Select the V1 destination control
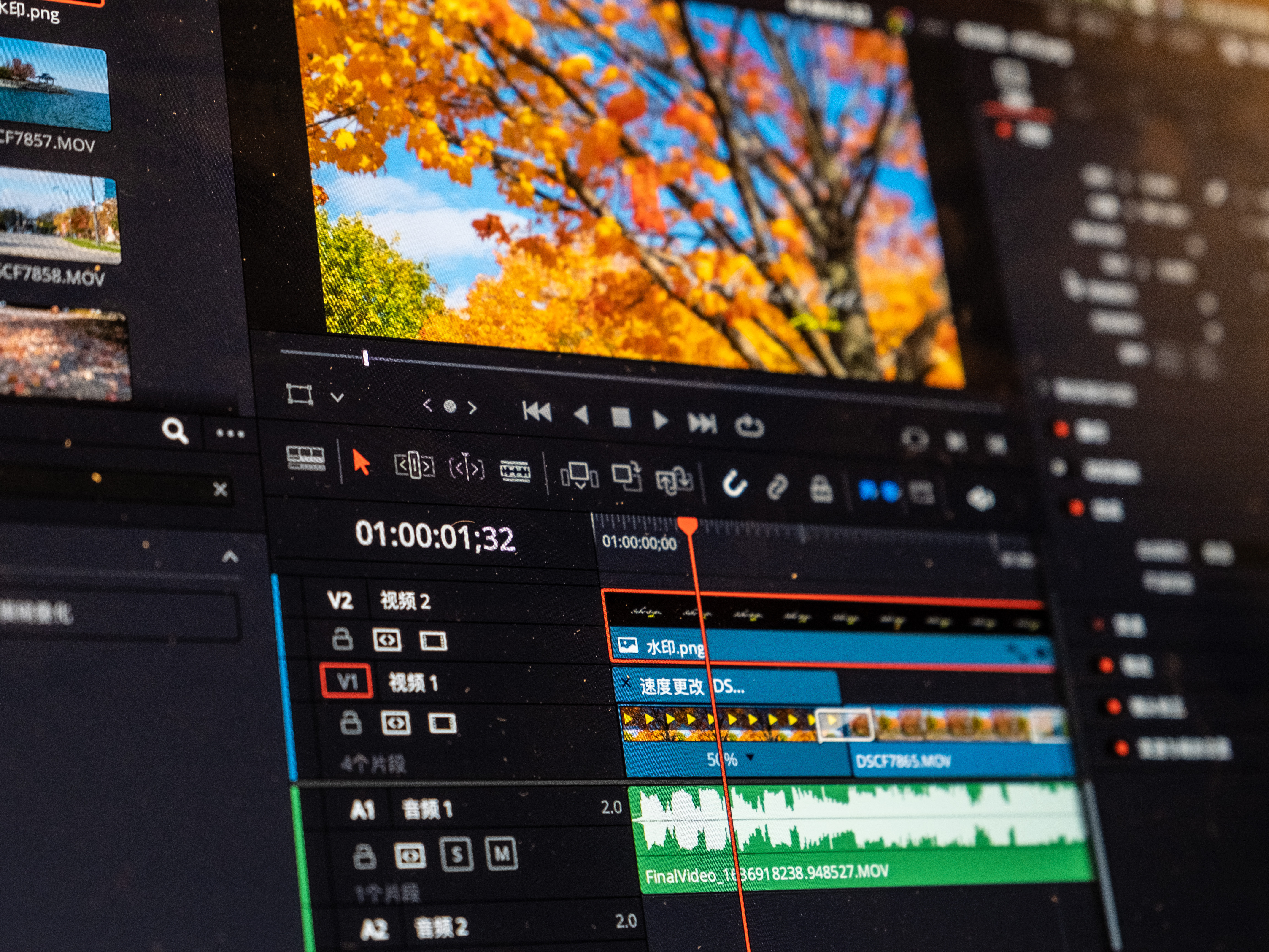 click(x=346, y=681)
